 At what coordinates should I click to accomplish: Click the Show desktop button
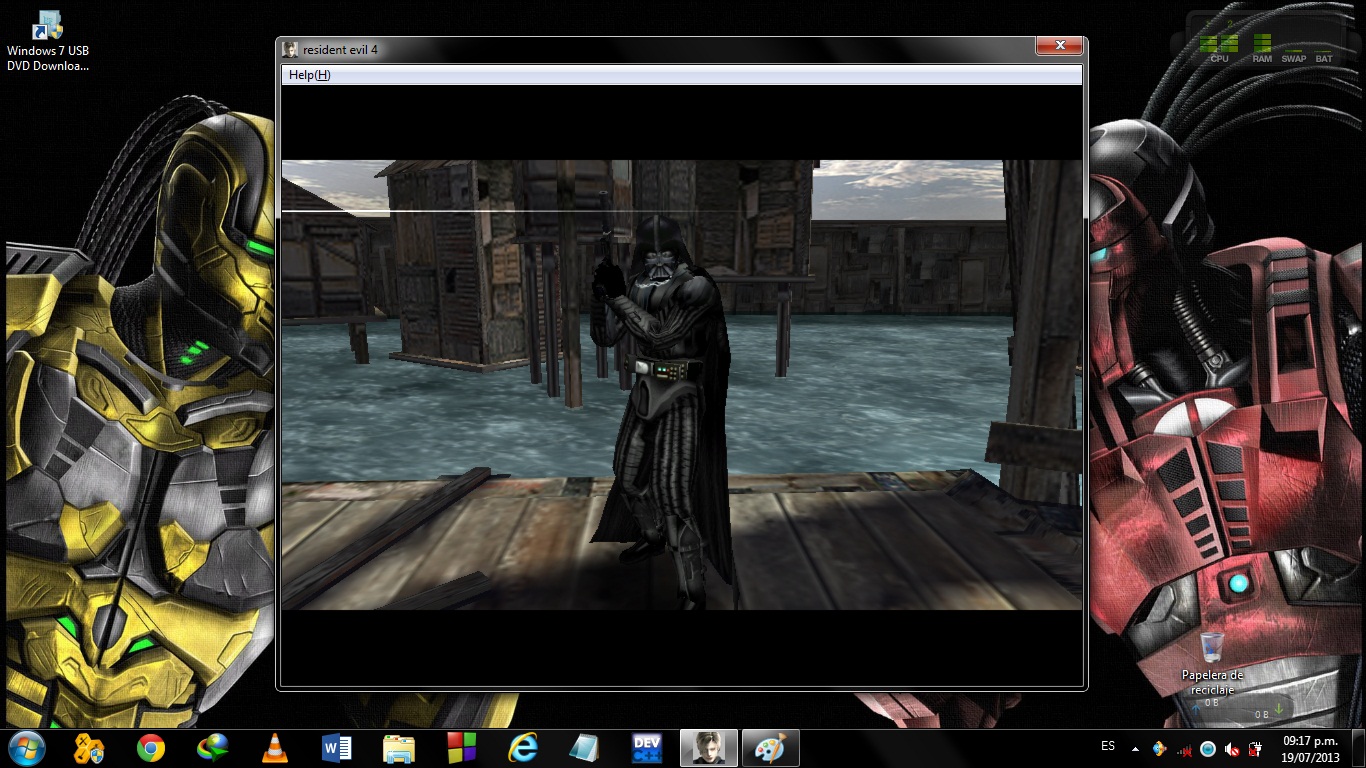coord(1359,748)
